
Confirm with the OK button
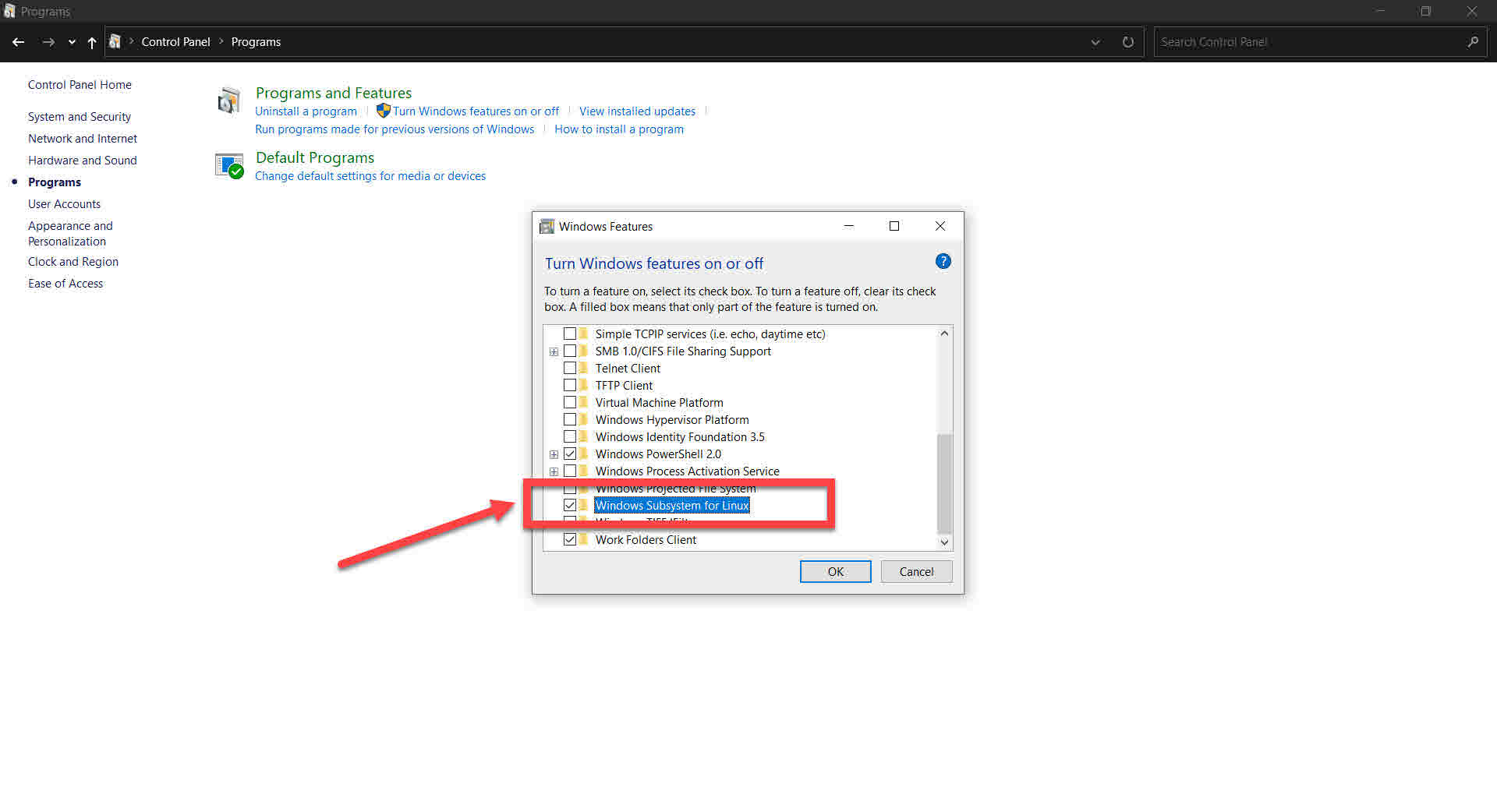pos(835,572)
